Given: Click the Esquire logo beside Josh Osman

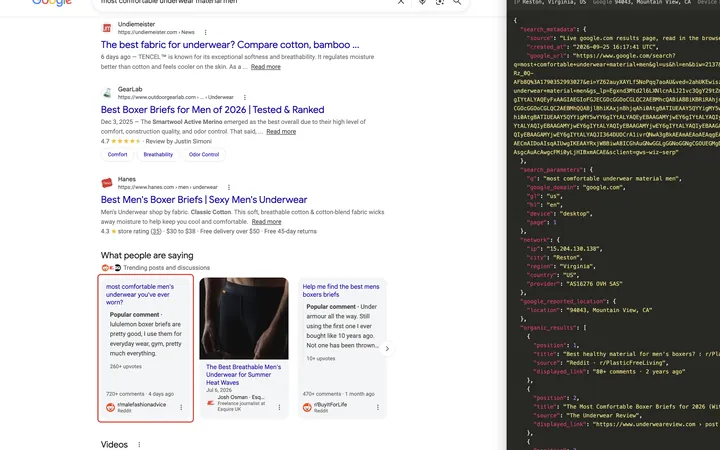Looking at the screenshot, I should pos(210,403).
